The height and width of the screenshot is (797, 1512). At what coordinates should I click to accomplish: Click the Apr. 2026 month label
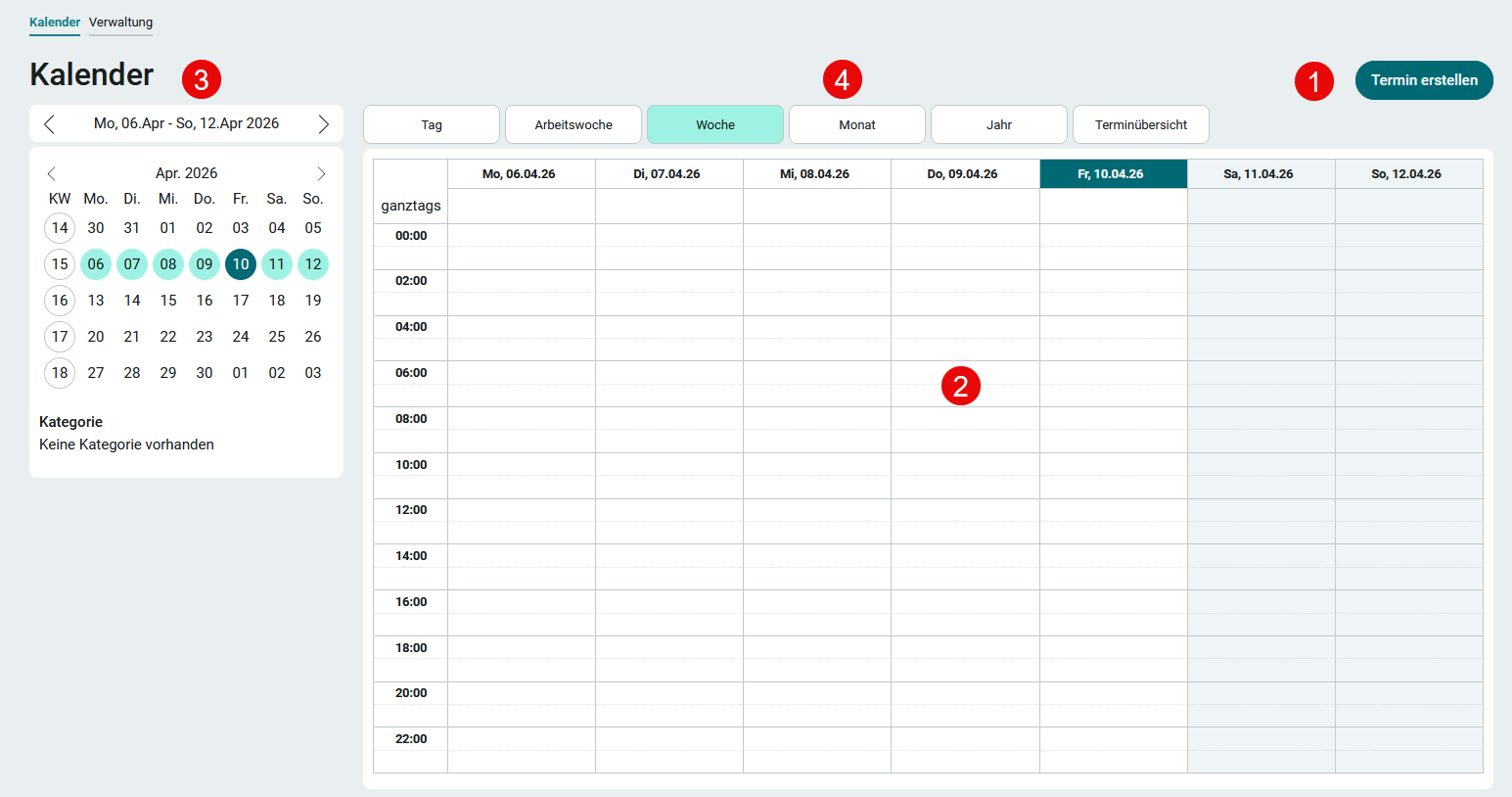186,173
